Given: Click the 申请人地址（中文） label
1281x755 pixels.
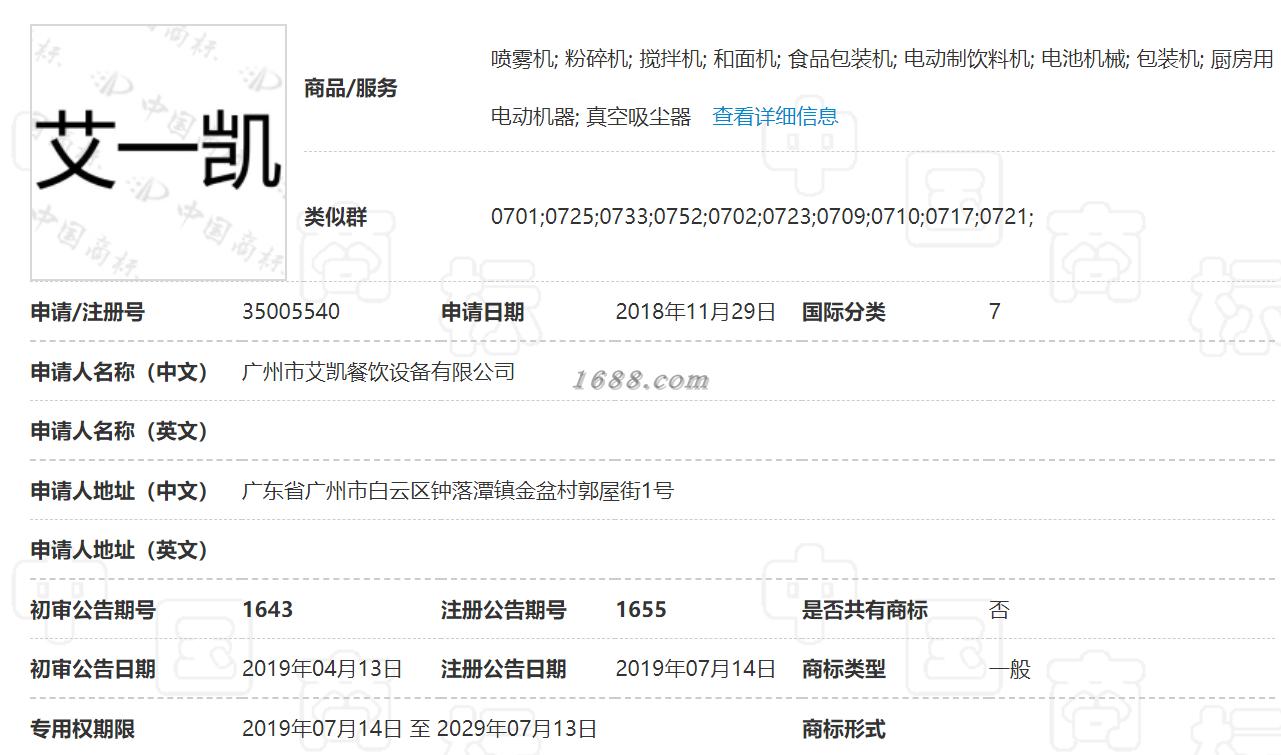Looking at the screenshot, I should (x=119, y=491).
